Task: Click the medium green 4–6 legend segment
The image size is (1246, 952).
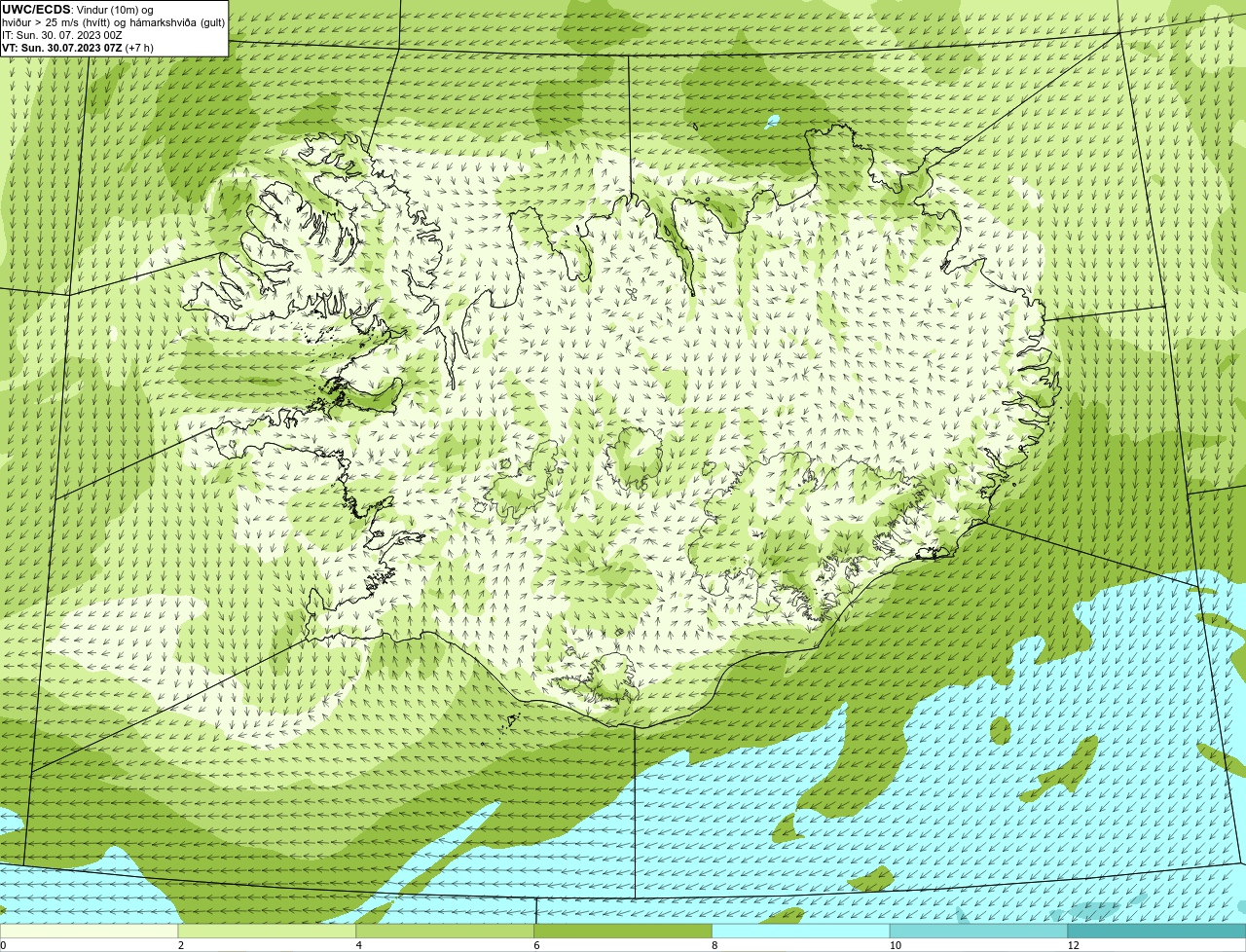Action: pos(445,932)
